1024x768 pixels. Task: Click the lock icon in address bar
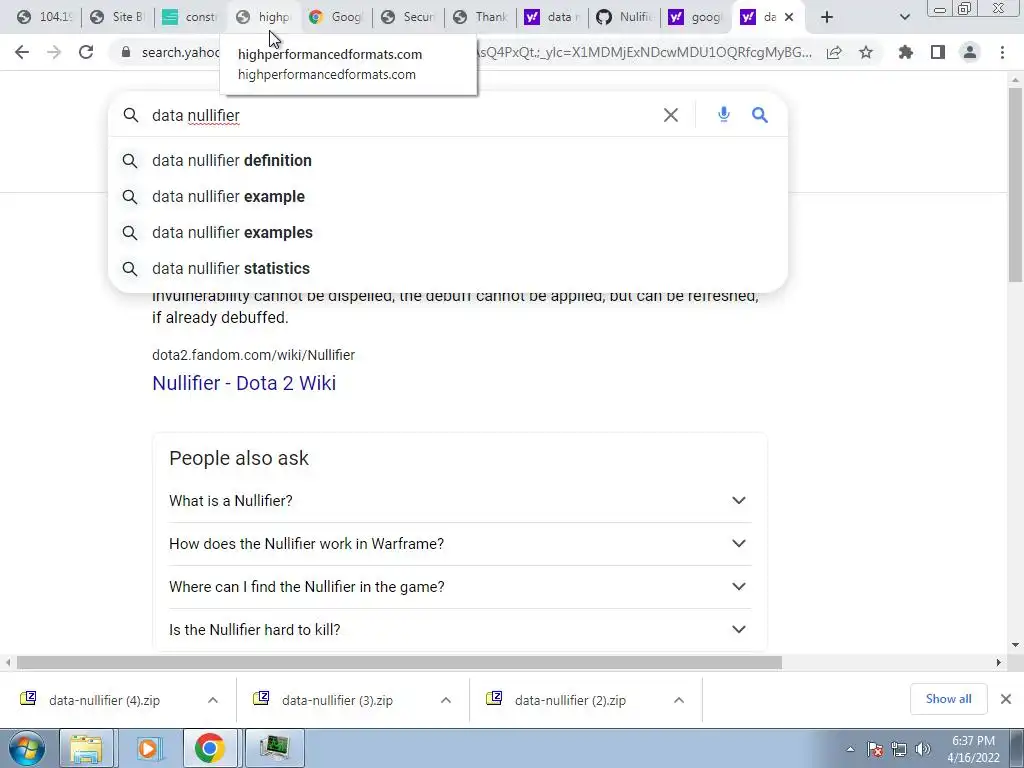(126, 52)
